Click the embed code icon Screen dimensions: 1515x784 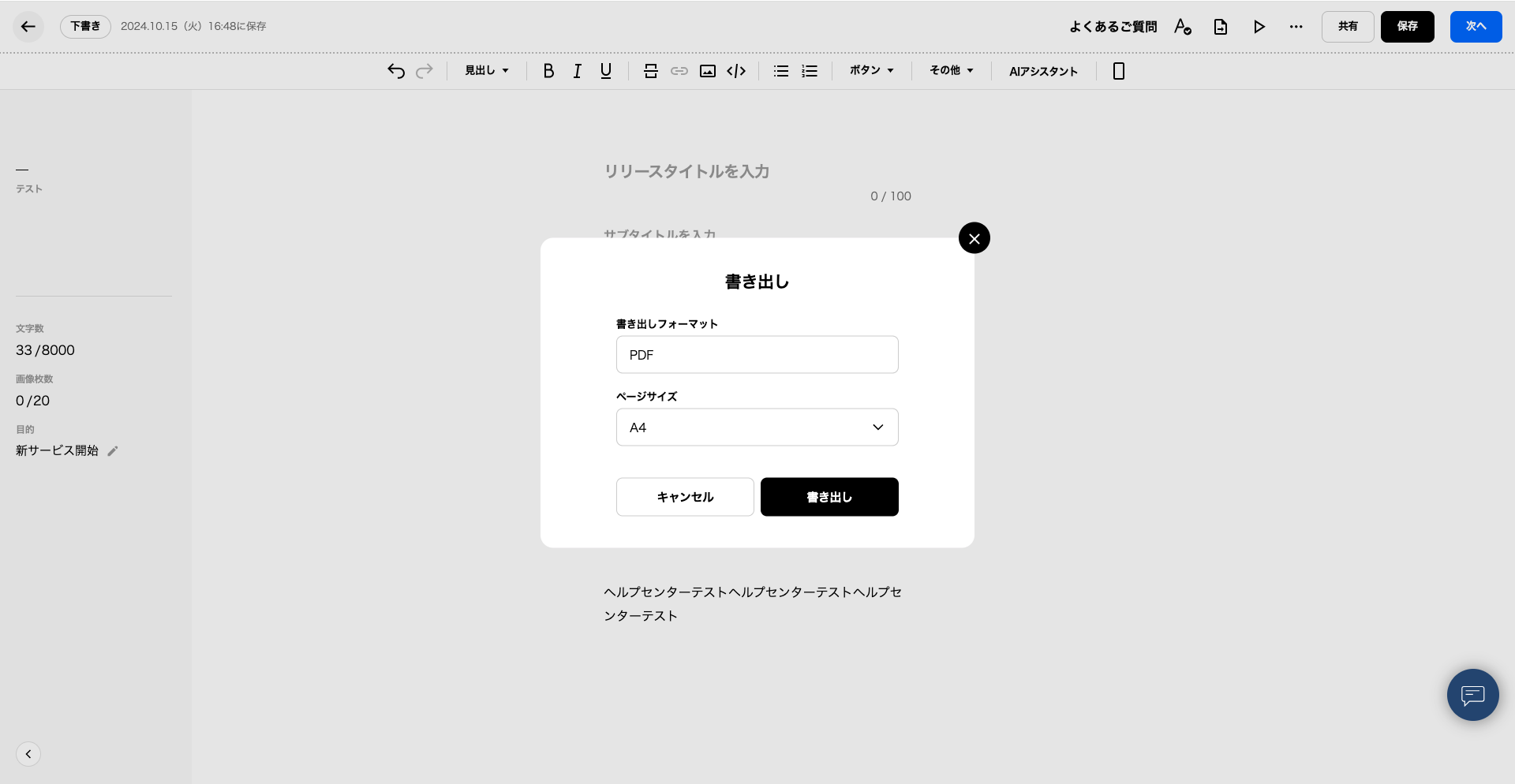click(x=736, y=71)
